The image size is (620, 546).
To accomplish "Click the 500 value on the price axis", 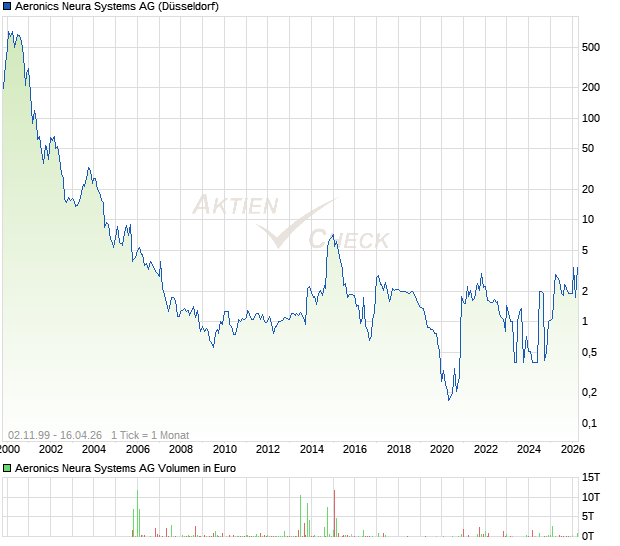I will point(590,47).
